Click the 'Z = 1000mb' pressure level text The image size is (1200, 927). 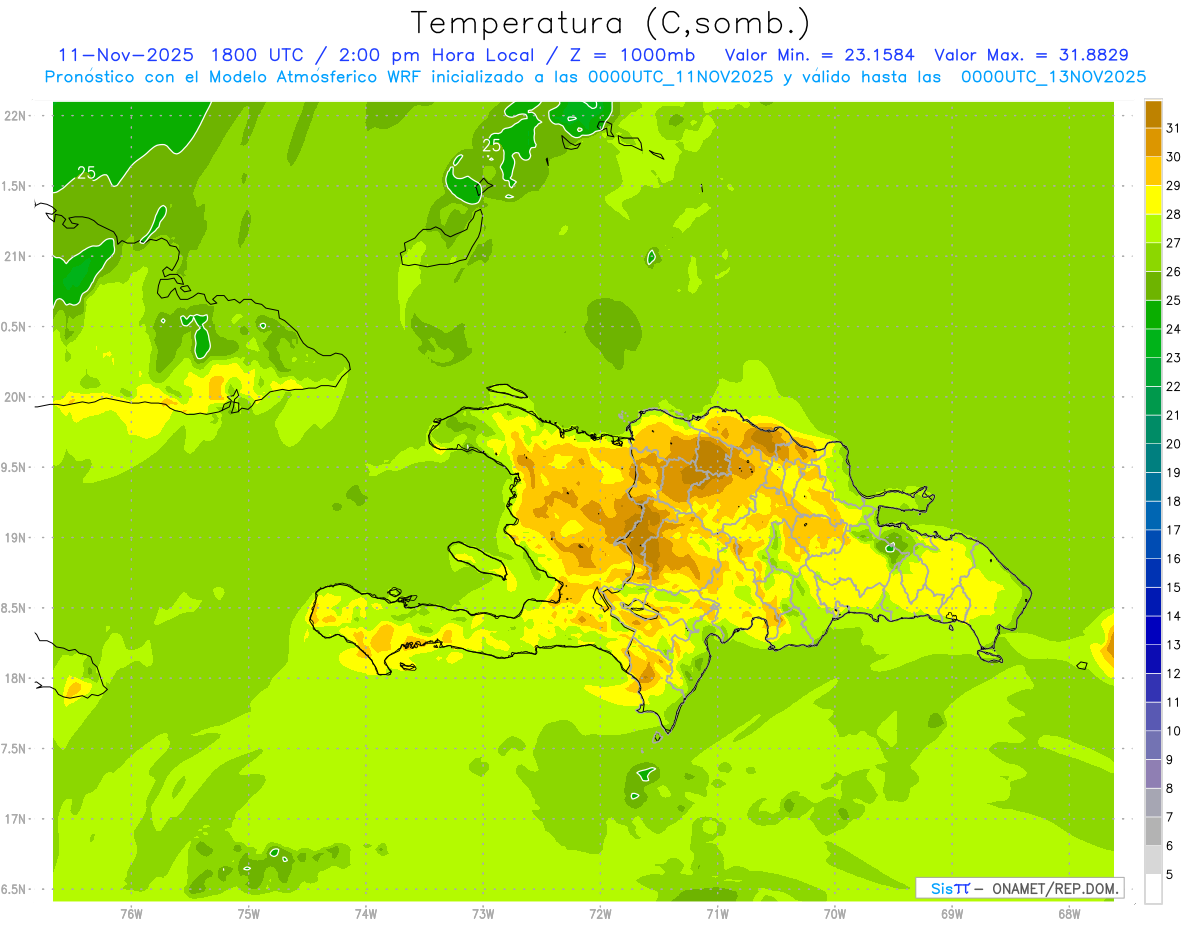[x=634, y=56]
